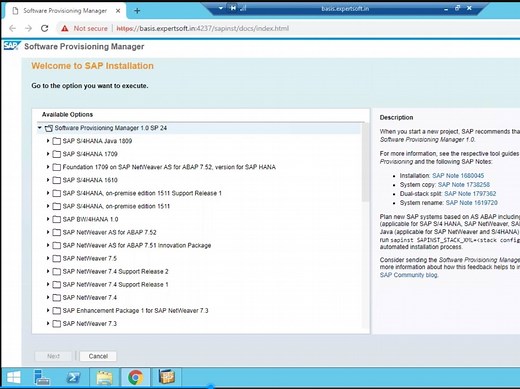Click root Software Provisioning Manager folder icon

click(x=49, y=128)
